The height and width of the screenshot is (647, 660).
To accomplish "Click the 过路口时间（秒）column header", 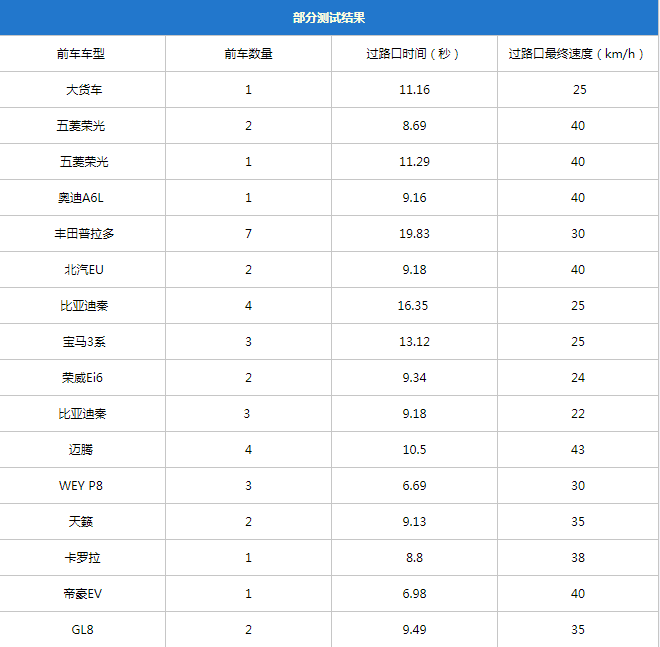I will coord(413,54).
